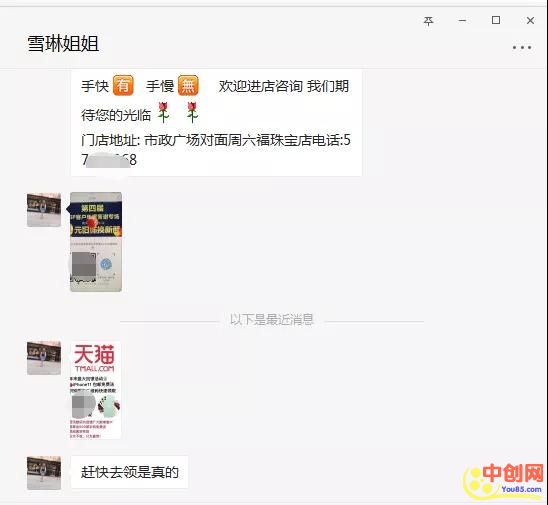The image size is (548, 505).
Task: Open the 第四届 promotion poster image
Action: pyautogui.click(x=96, y=242)
